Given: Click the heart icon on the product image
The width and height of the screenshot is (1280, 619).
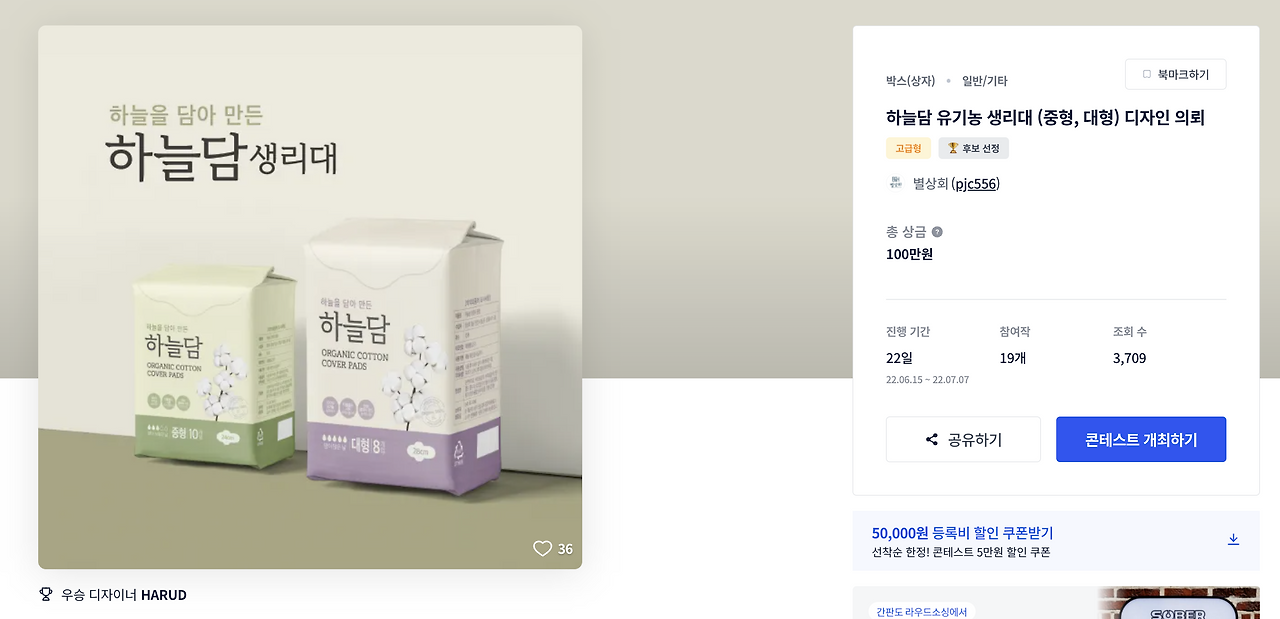Looking at the screenshot, I should (543, 548).
